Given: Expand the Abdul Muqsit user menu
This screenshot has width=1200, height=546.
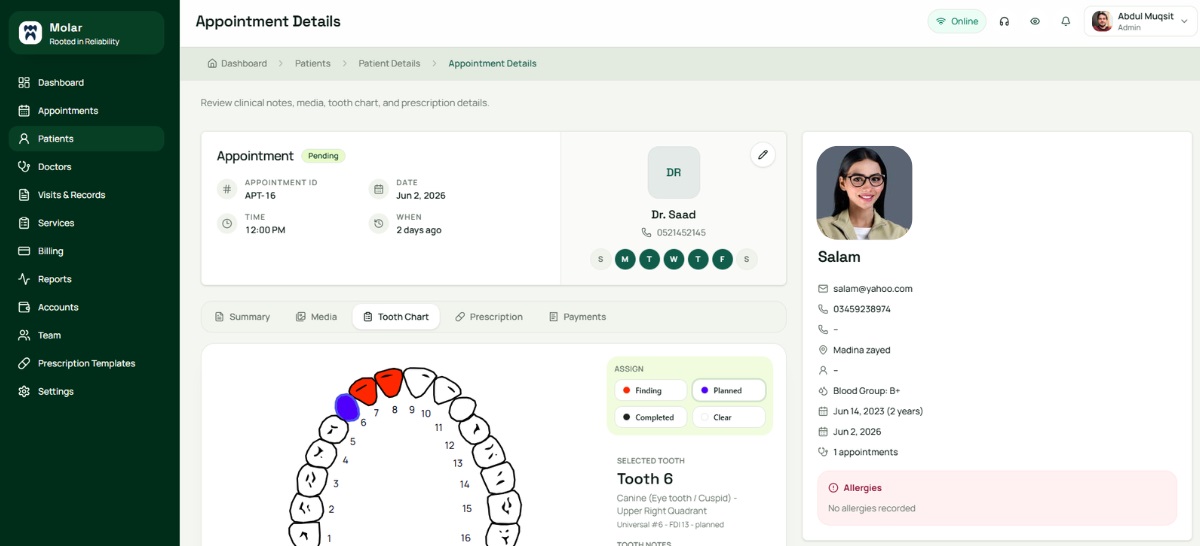Looking at the screenshot, I should click(x=1141, y=21).
